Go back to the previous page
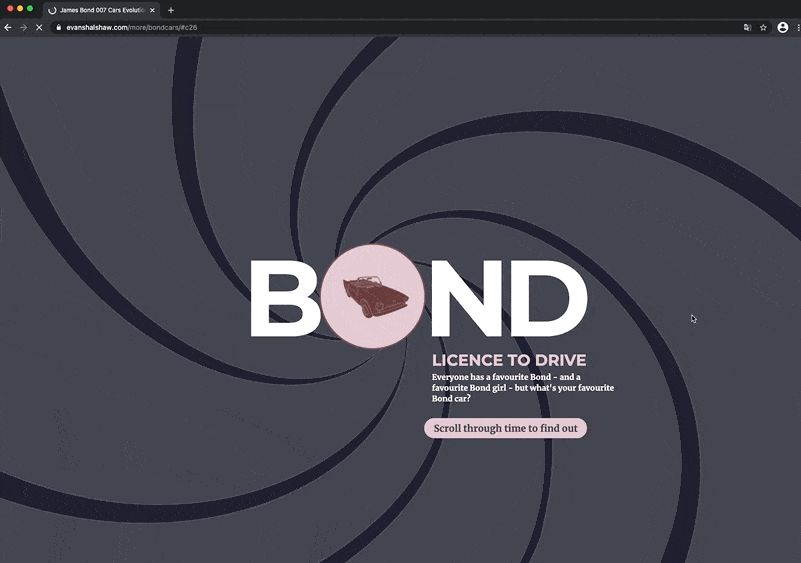 8,28
